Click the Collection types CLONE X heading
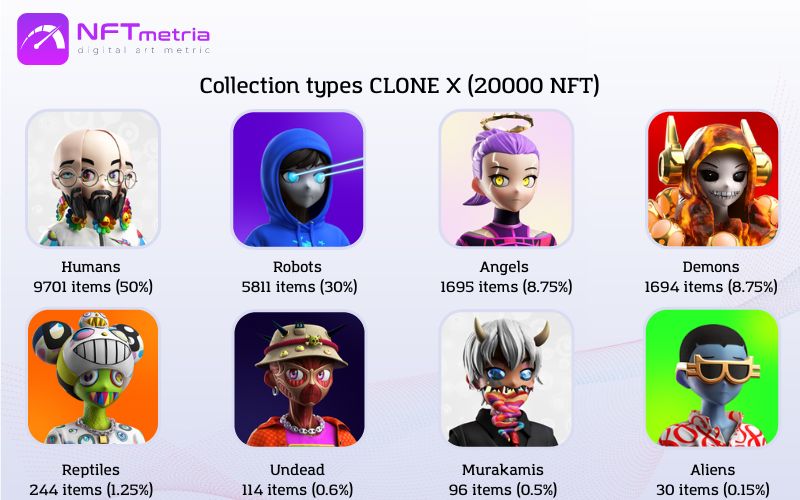Screen dimensions: 800x500 (x=399, y=86)
